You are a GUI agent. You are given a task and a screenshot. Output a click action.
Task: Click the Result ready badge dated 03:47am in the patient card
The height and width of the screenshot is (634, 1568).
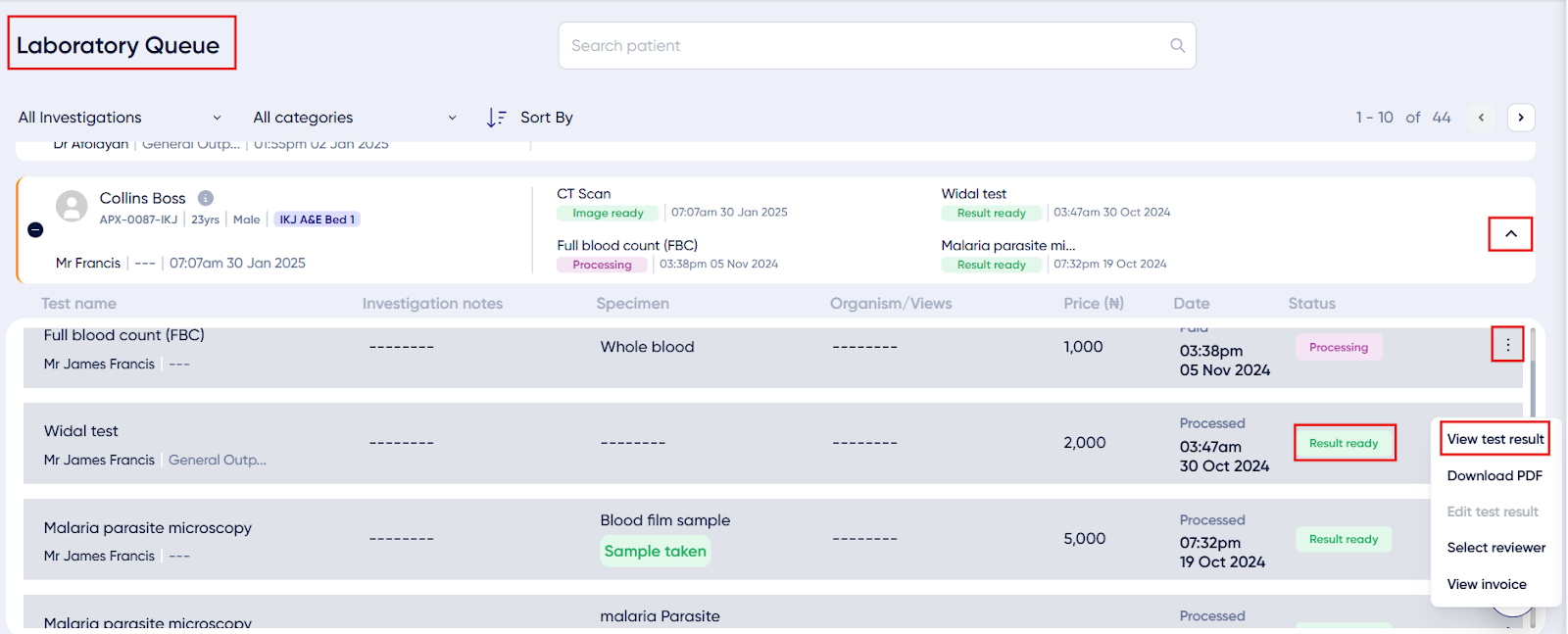click(x=991, y=213)
